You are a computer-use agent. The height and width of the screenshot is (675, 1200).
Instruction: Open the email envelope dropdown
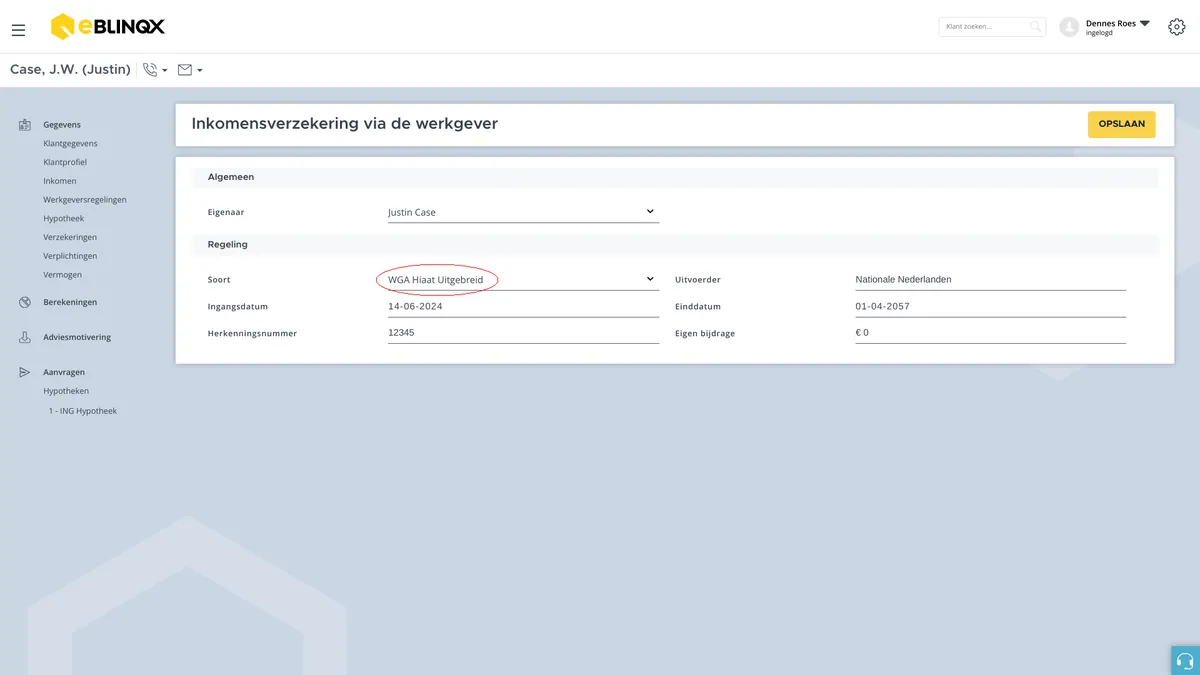point(190,70)
